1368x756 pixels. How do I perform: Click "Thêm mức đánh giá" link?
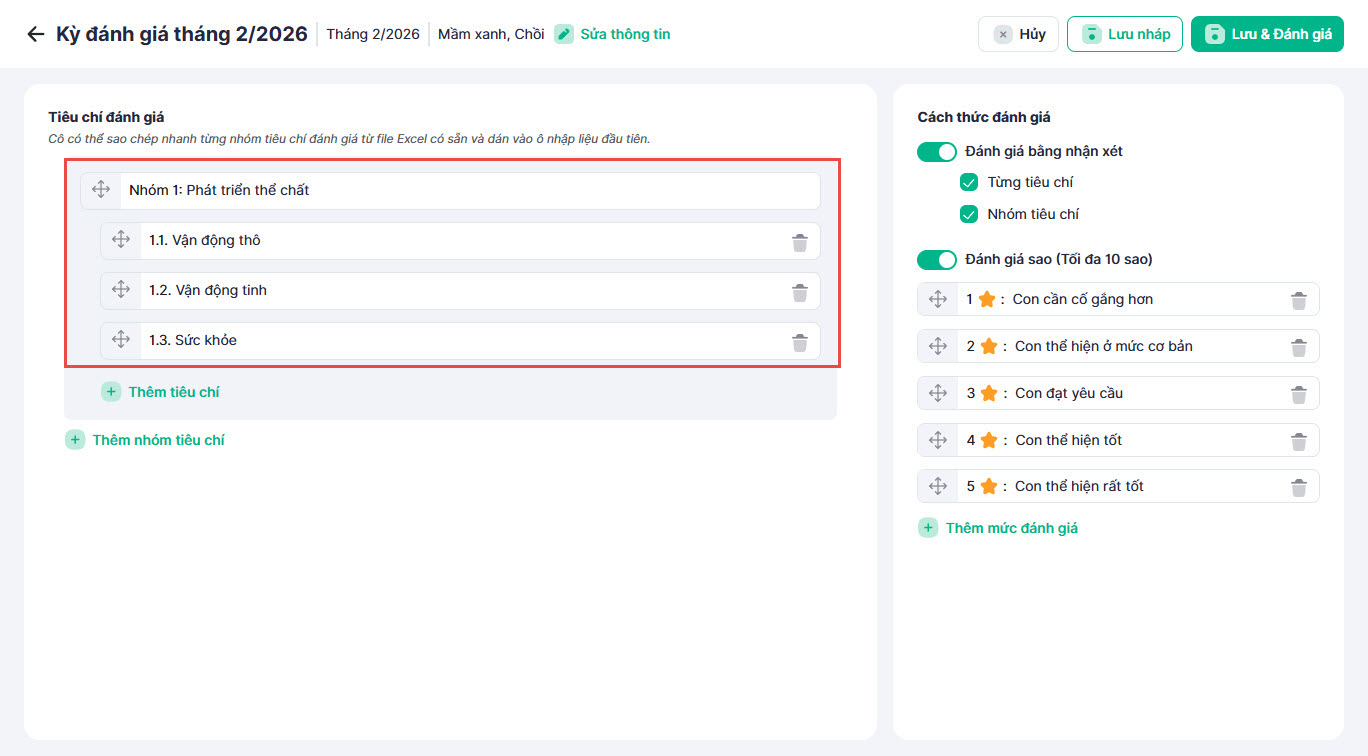(998, 528)
